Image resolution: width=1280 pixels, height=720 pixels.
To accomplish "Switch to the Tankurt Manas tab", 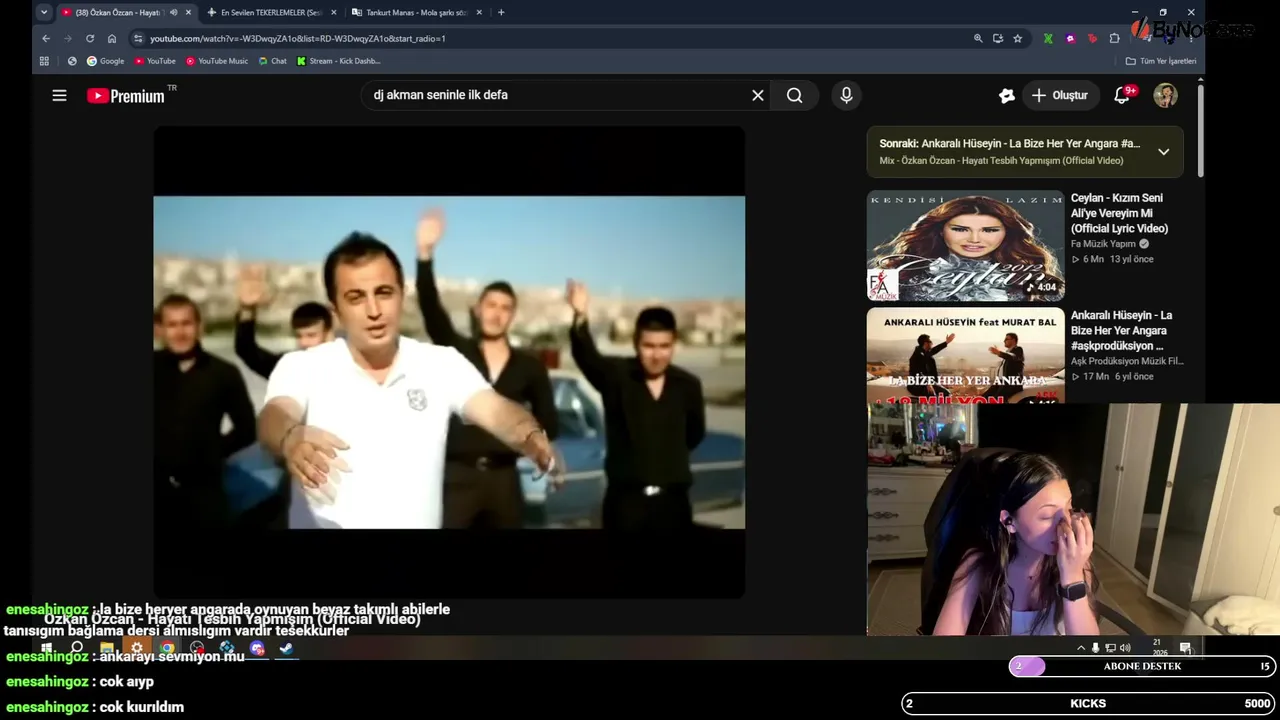I will coord(417,12).
